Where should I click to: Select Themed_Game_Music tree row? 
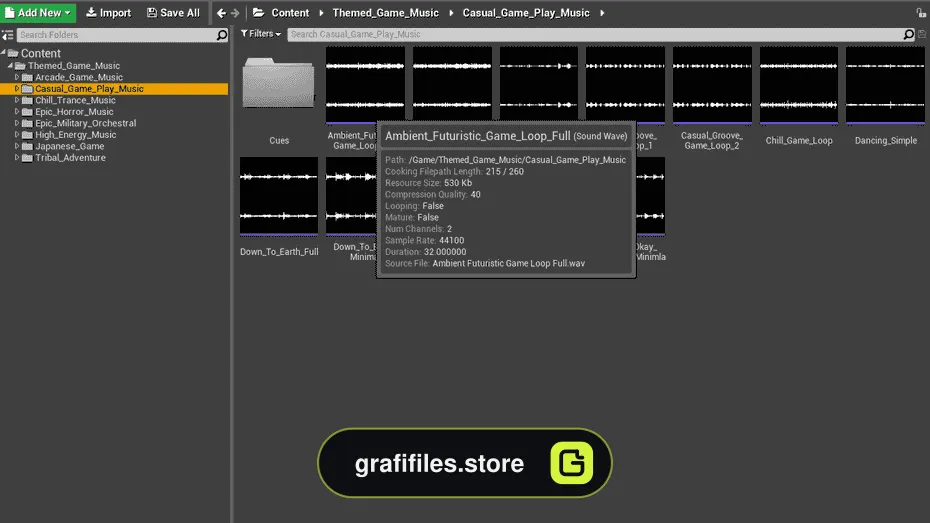[x=114, y=66]
